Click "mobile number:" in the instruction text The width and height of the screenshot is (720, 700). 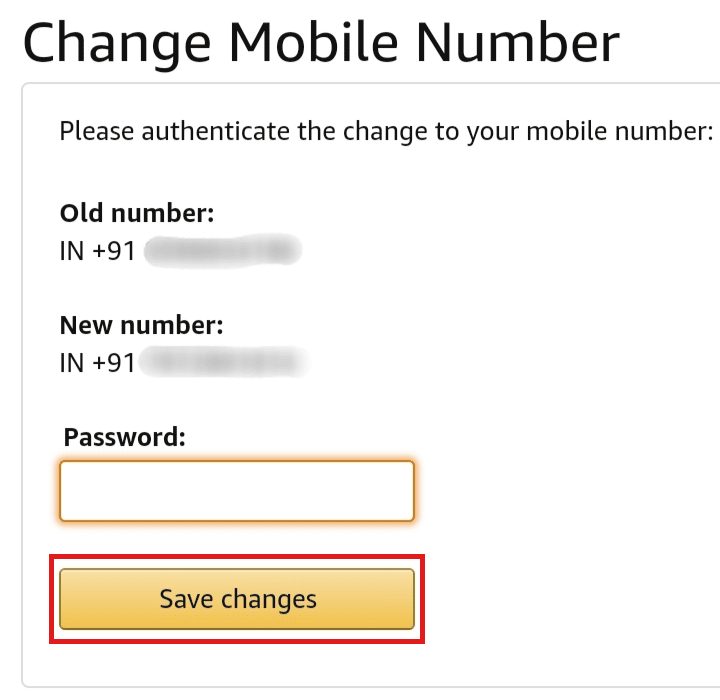(x=620, y=131)
